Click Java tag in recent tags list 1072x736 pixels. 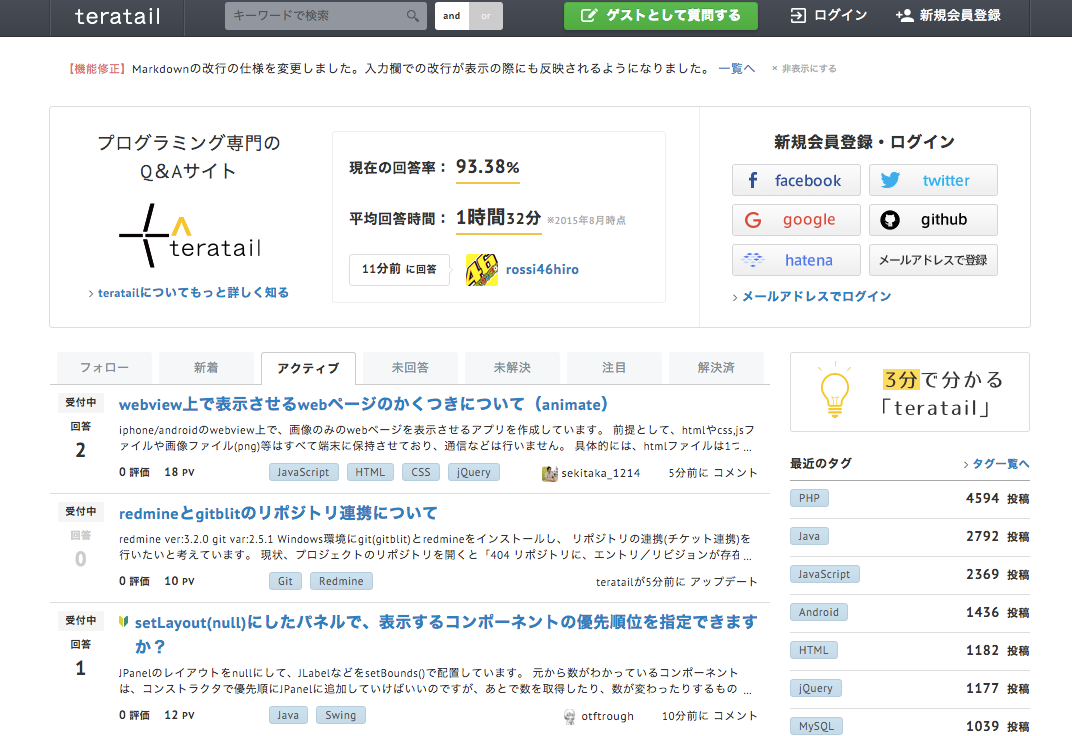[x=809, y=536]
